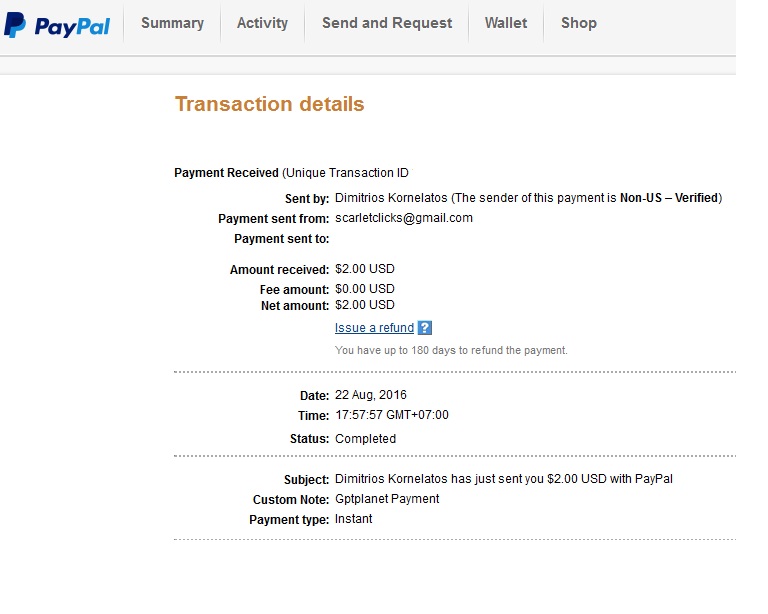Viewport: 768px width, 614px height.
Task: Click the date 22 Aug, 2016
Action: [371, 395]
